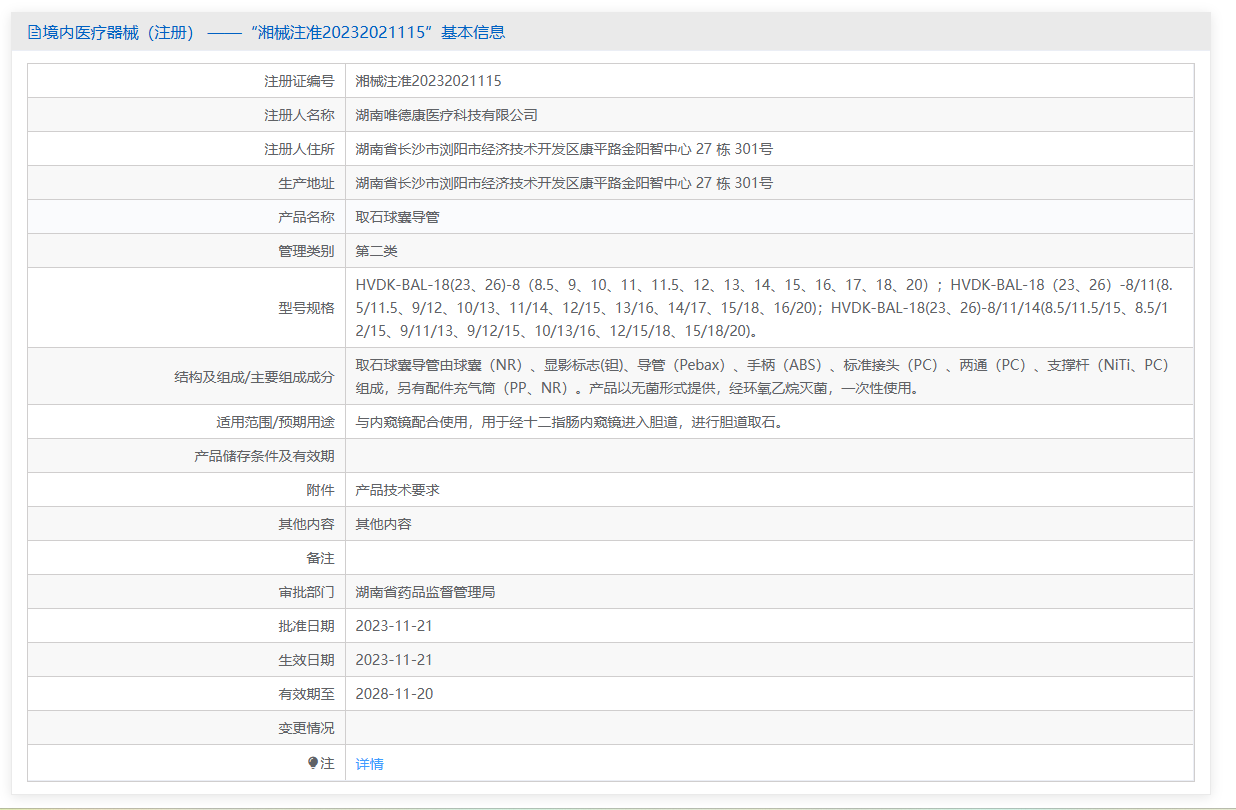Click the 生产地址 address value
The height and width of the screenshot is (810, 1236).
[x=564, y=183]
